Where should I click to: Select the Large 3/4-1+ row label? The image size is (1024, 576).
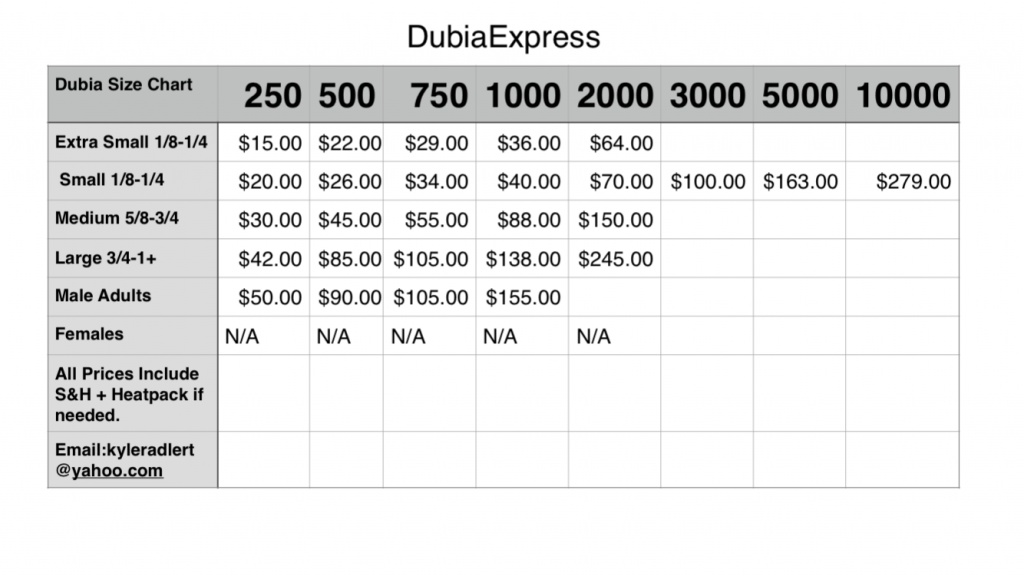point(106,258)
